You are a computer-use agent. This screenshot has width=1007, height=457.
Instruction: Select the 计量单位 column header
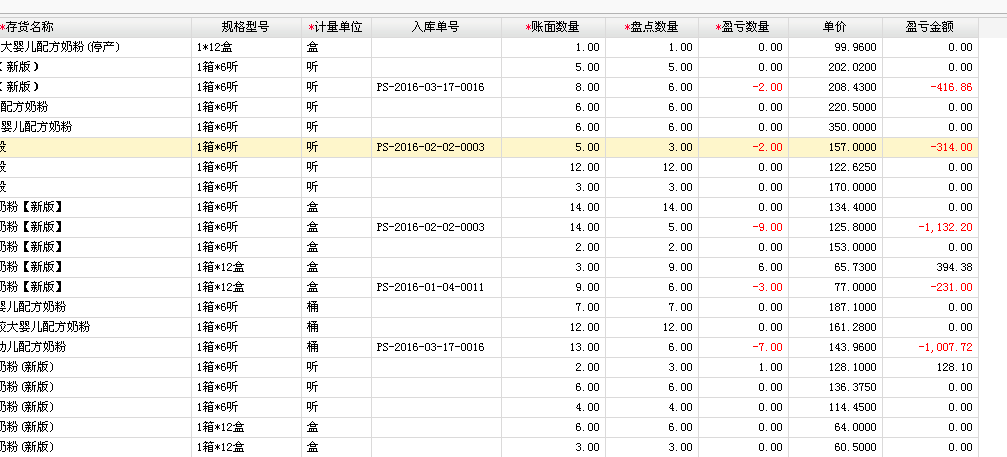pyautogui.click(x=336, y=27)
